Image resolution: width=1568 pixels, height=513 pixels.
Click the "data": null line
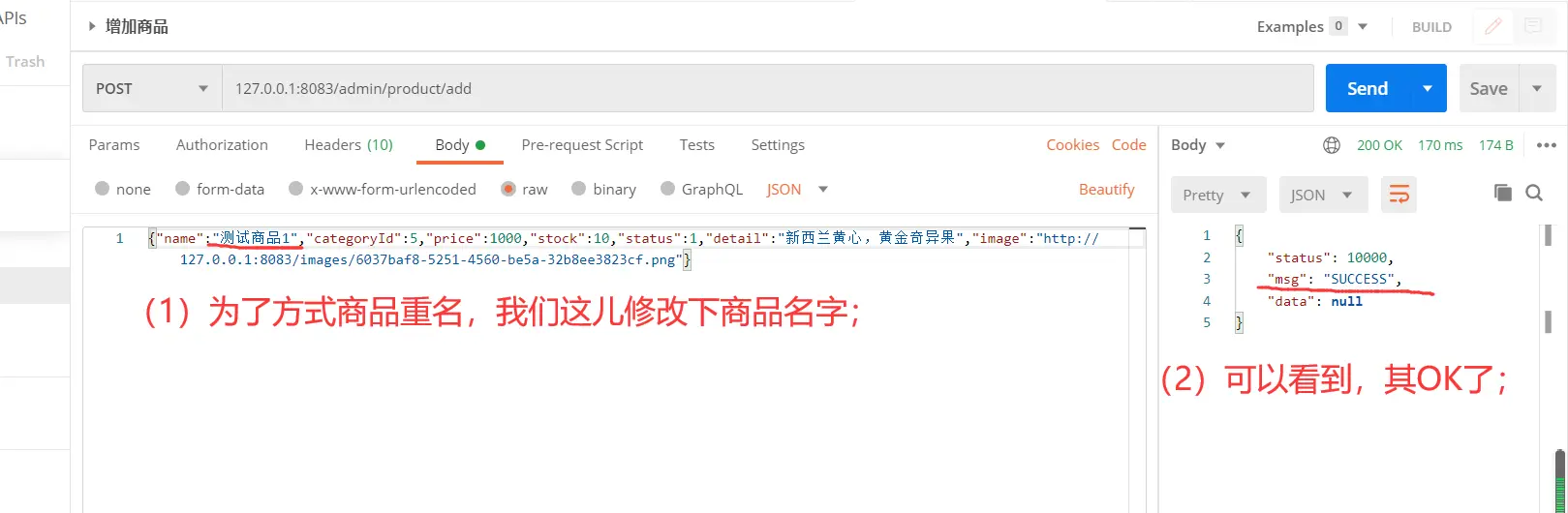[1314, 301]
